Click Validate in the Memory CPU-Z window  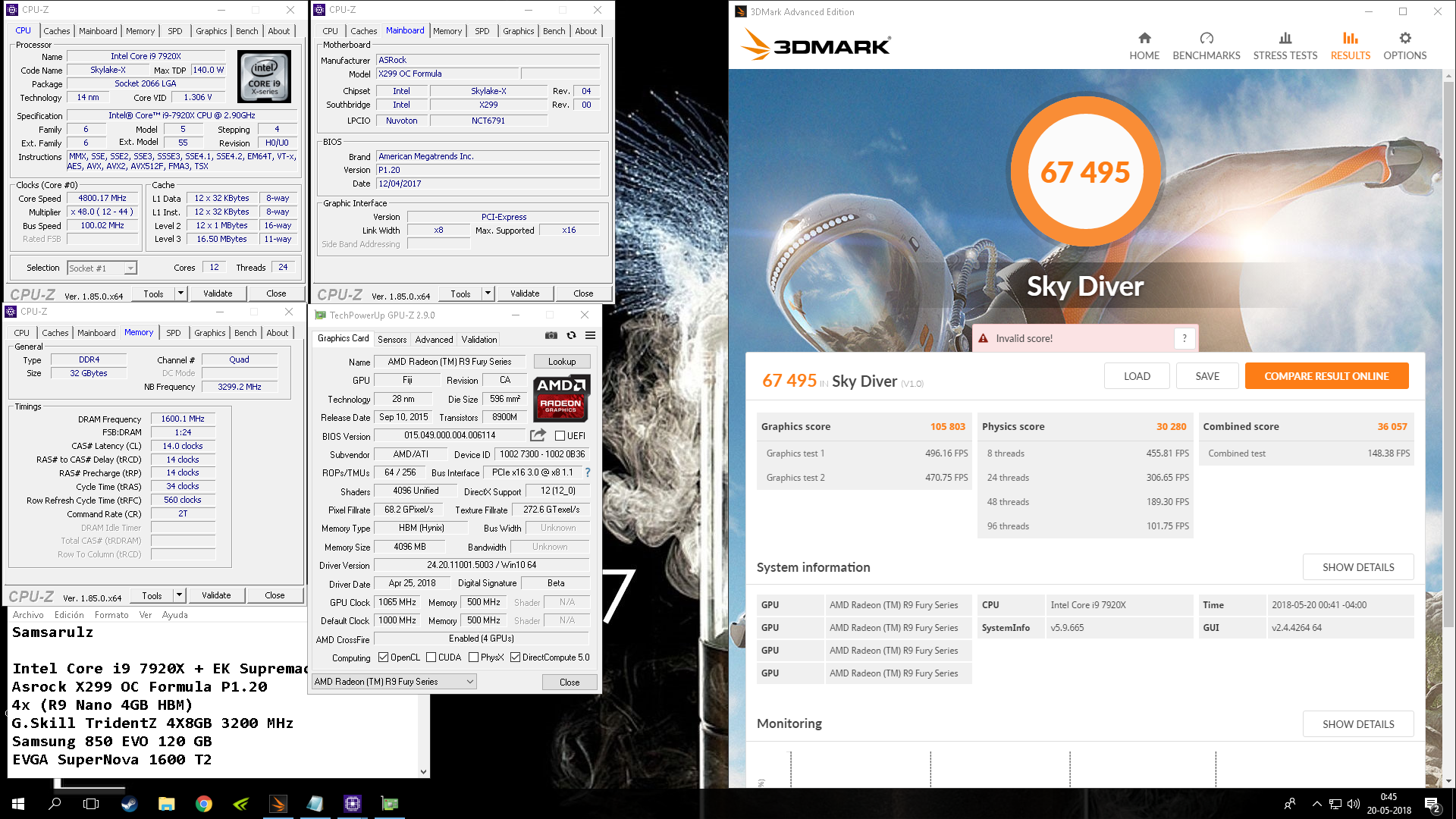(x=216, y=595)
